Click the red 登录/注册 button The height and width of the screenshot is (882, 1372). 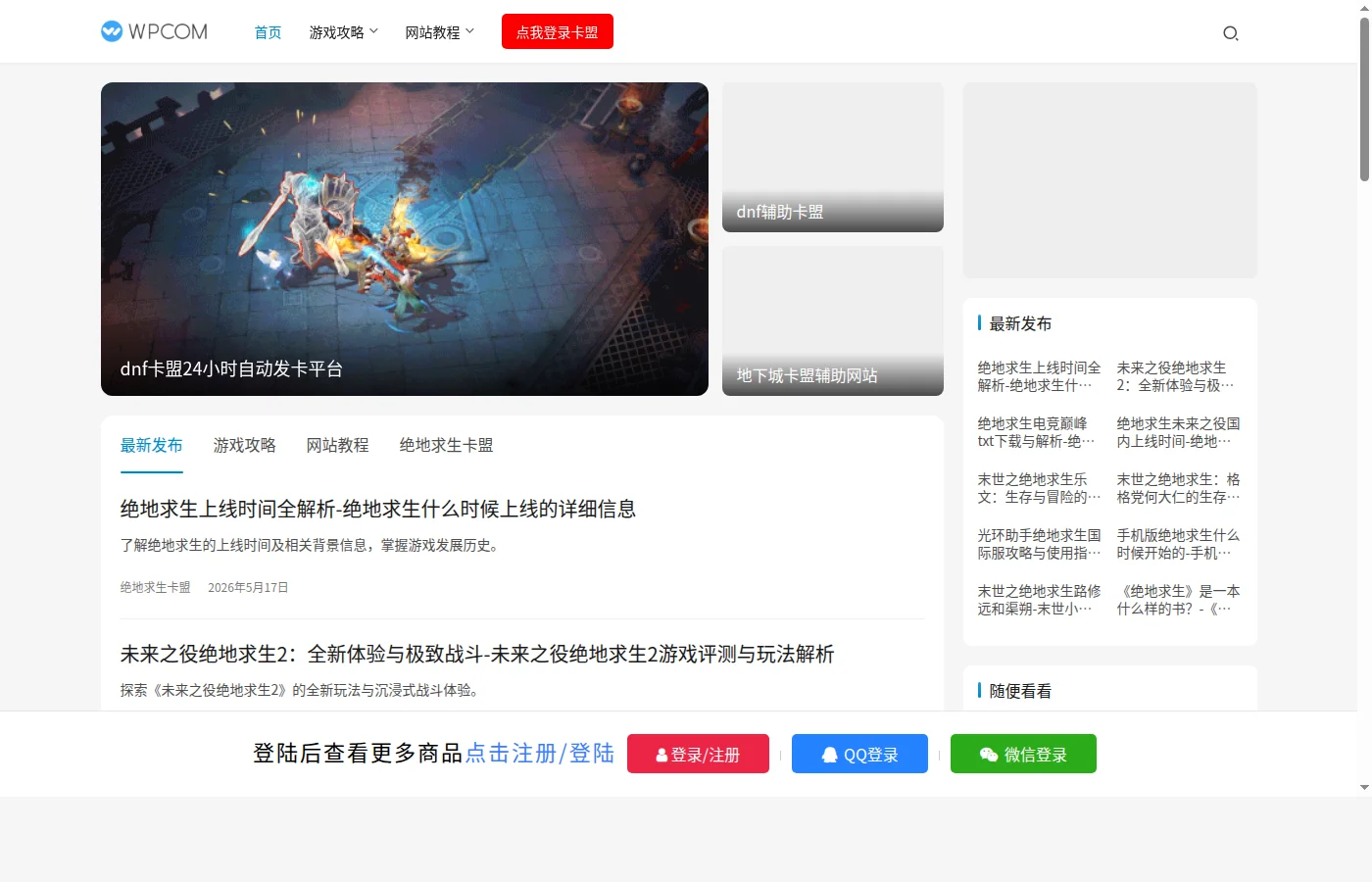tap(698, 754)
